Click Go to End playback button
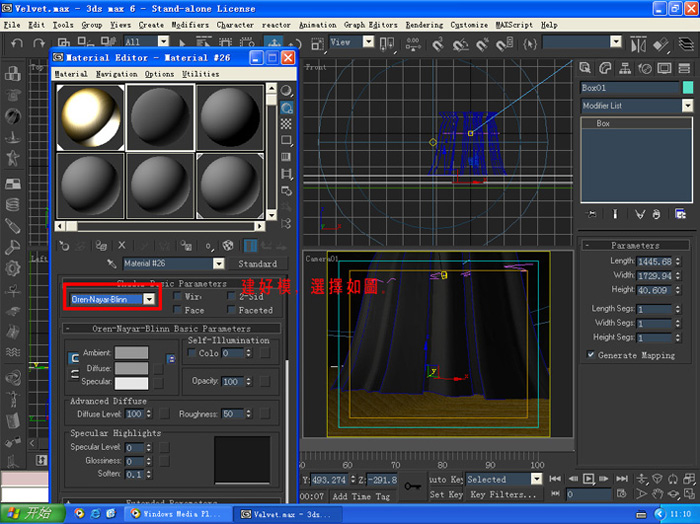The width and height of the screenshot is (700, 524). click(622, 478)
